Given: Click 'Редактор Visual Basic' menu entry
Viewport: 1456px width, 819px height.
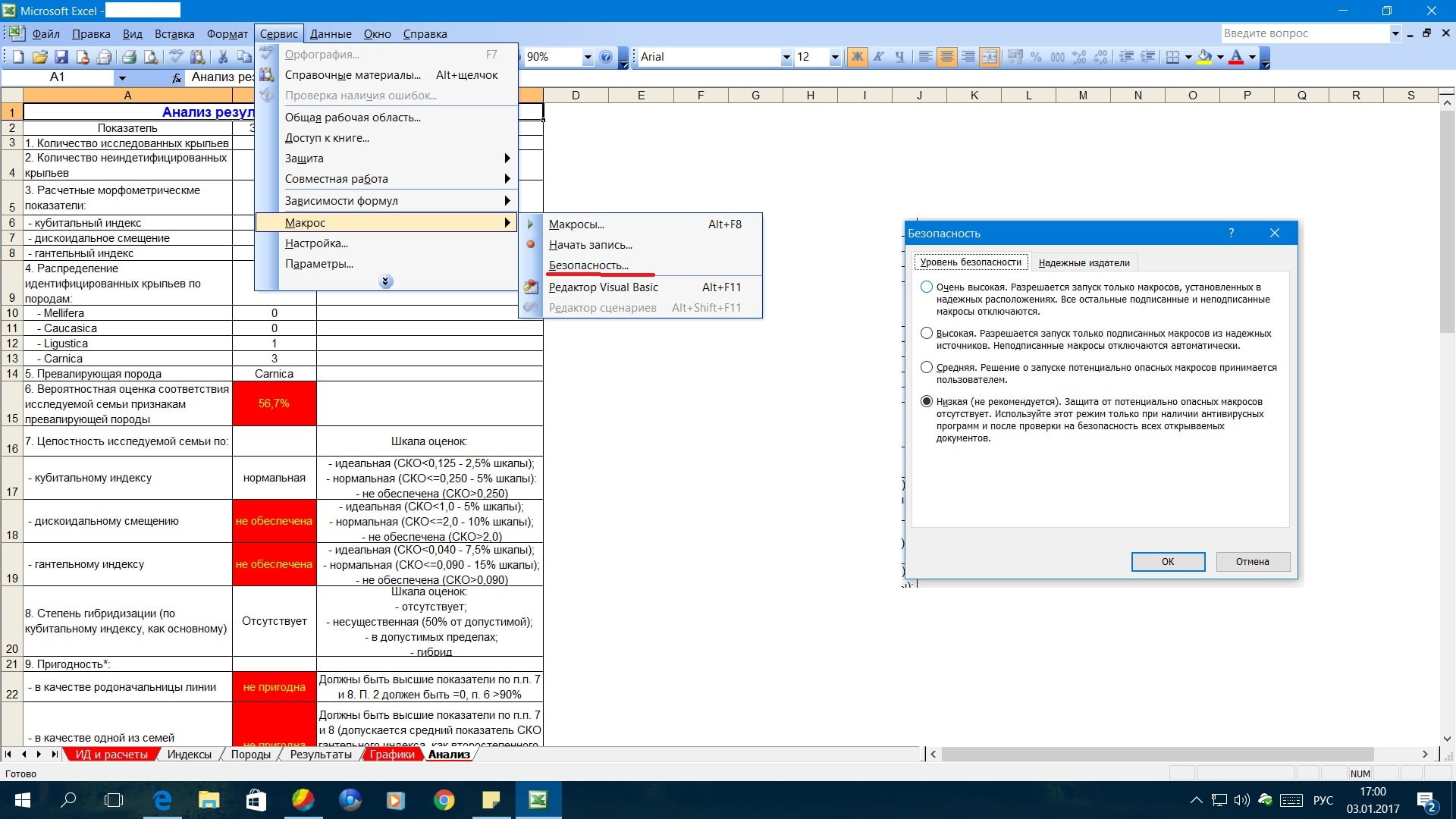Looking at the screenshot, I should coord(603,287).
